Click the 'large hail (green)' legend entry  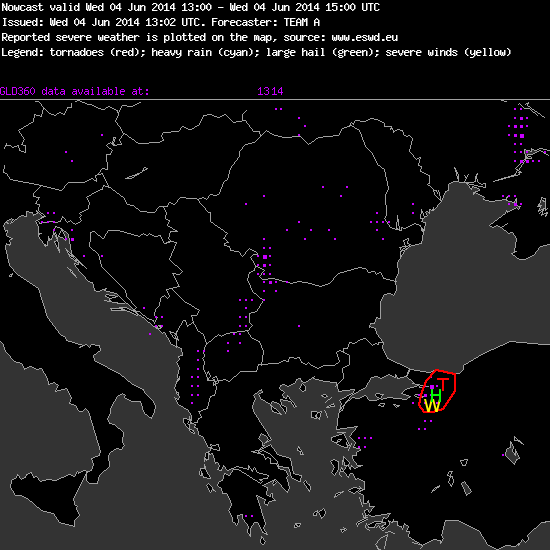click(x=320, y=53)
